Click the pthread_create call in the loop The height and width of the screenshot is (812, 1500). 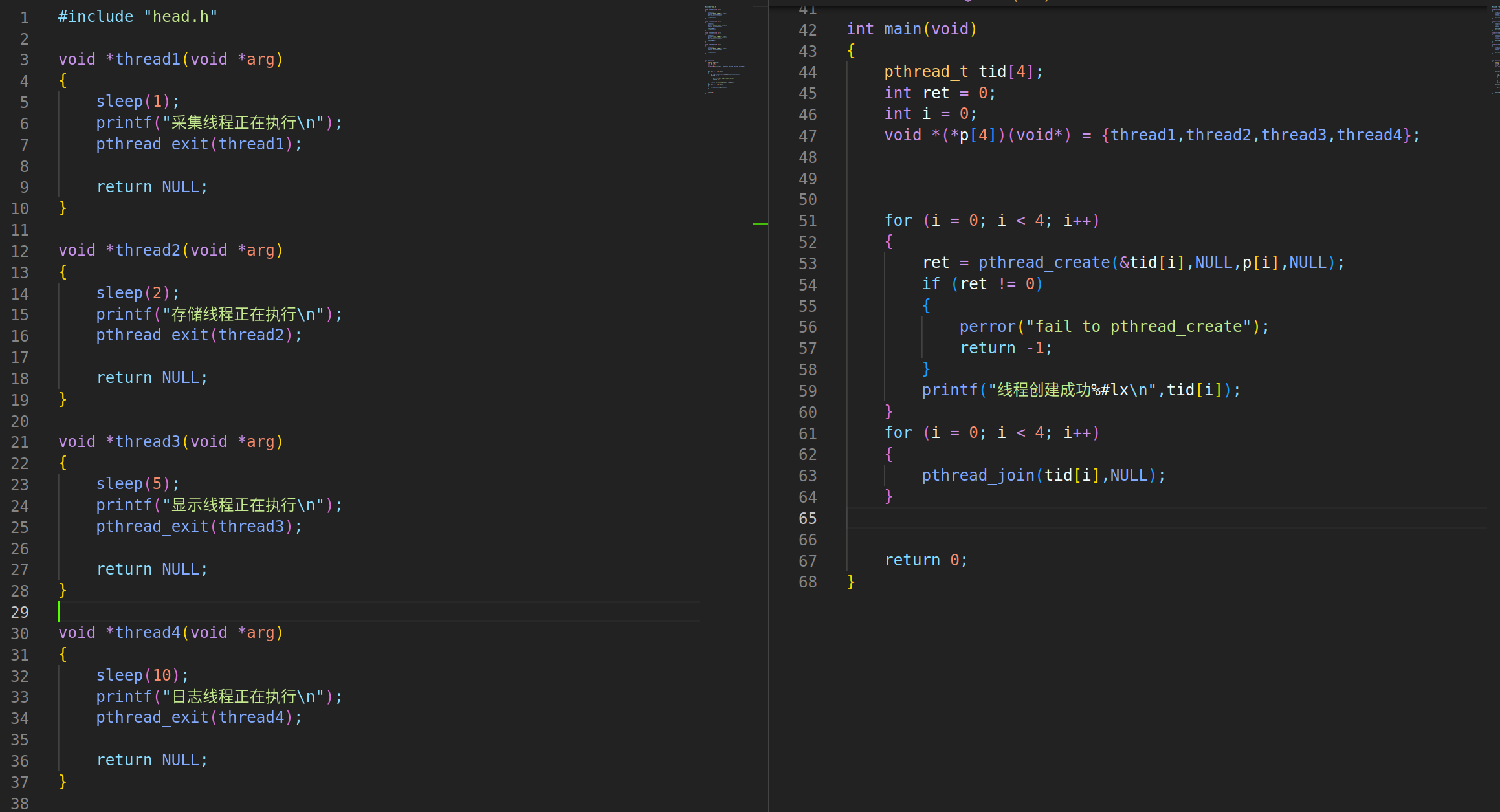[x=1043, y=263]
